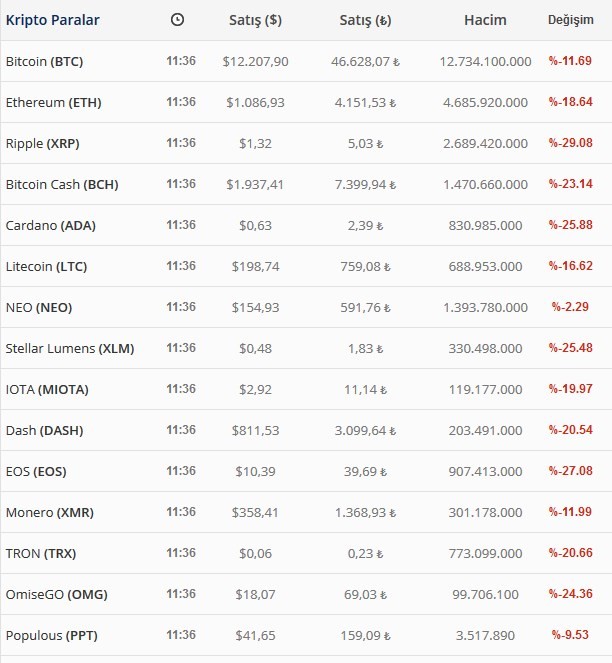The width and height of the screenshot is (612, 663).
Task: Open Dash (DASH) coin link
Action: tap(44, 431)
